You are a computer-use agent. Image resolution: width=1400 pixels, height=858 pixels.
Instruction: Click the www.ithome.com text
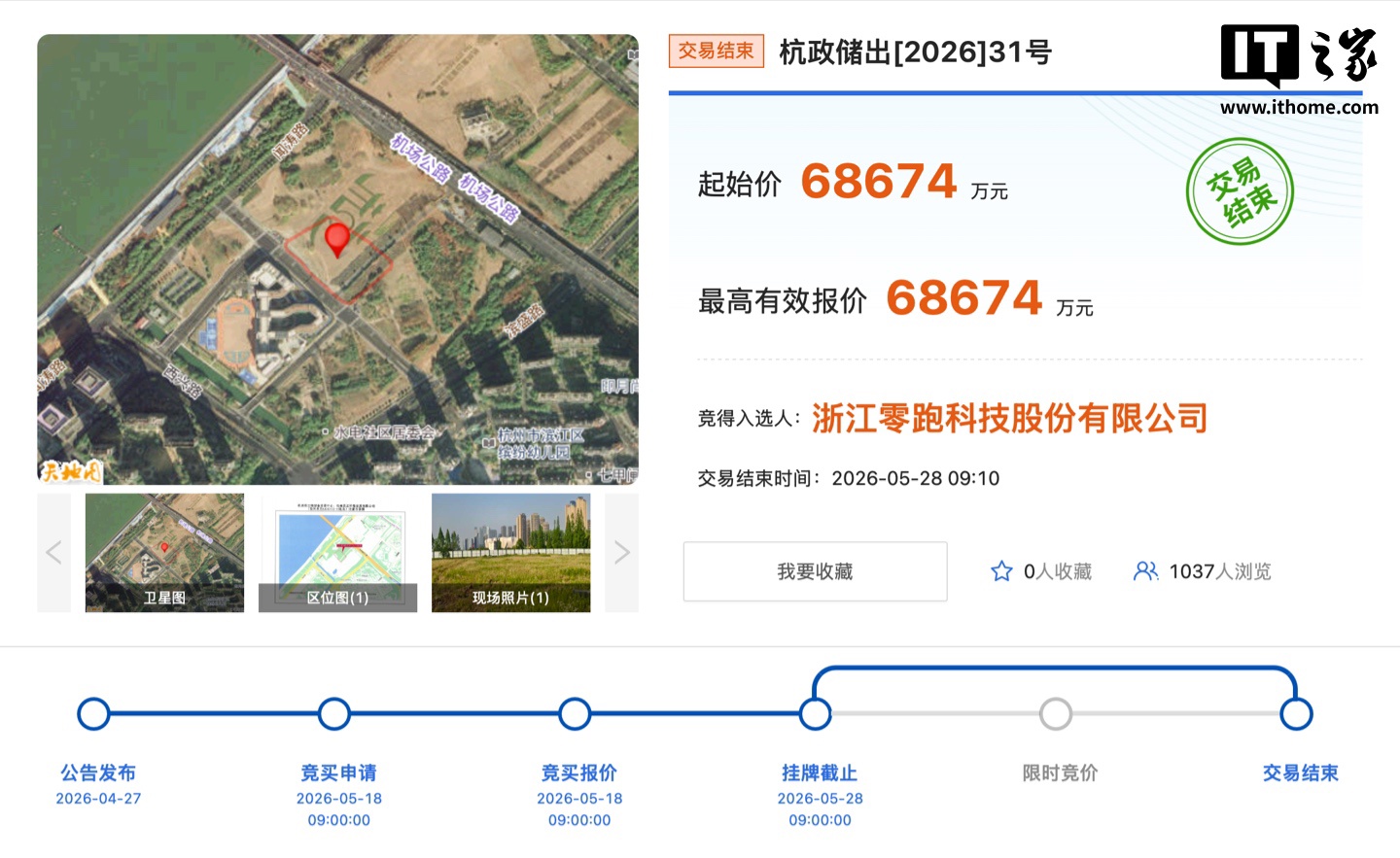1299,107
